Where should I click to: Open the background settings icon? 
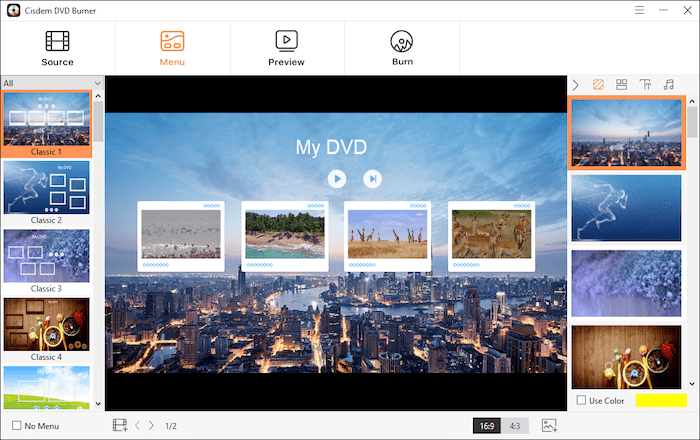(598, 84)
